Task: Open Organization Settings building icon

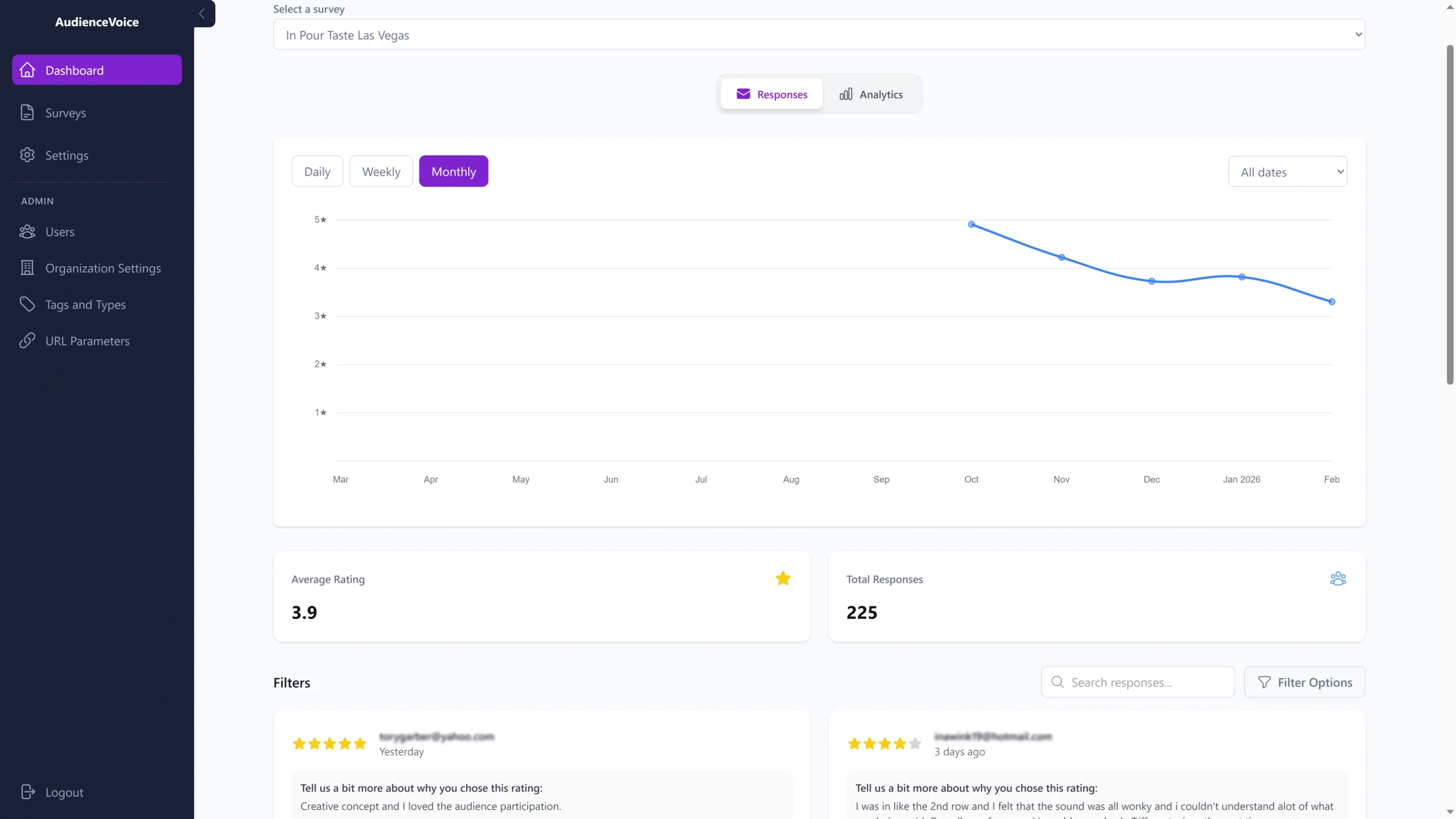Action: tap(27, 268)
